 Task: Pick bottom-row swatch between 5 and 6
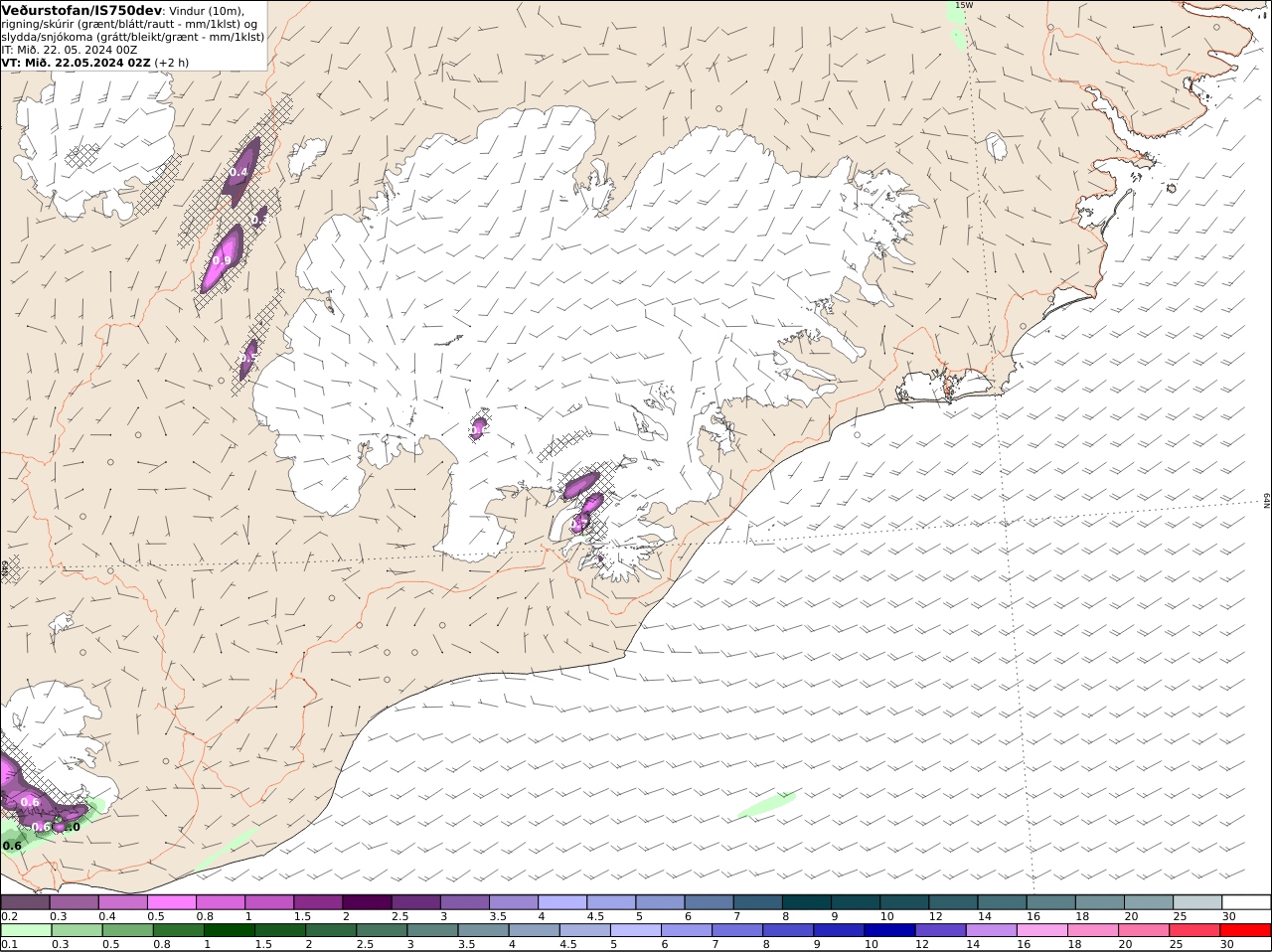coord(636,931)
